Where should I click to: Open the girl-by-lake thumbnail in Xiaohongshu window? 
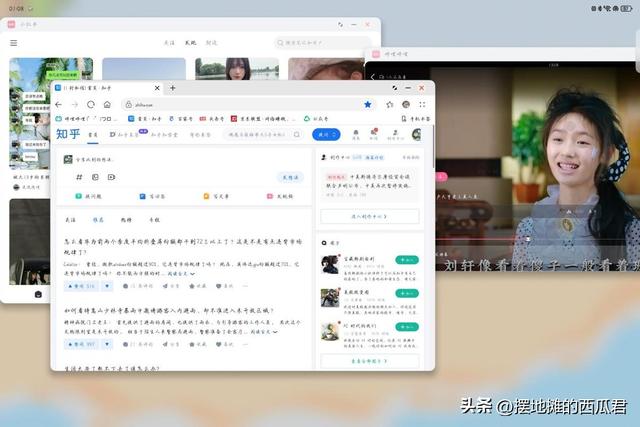coord(237,69)
